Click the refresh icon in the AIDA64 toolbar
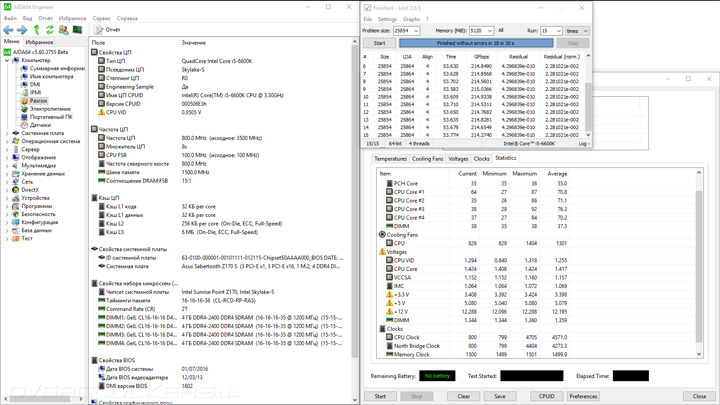 [x=49, y=30]
